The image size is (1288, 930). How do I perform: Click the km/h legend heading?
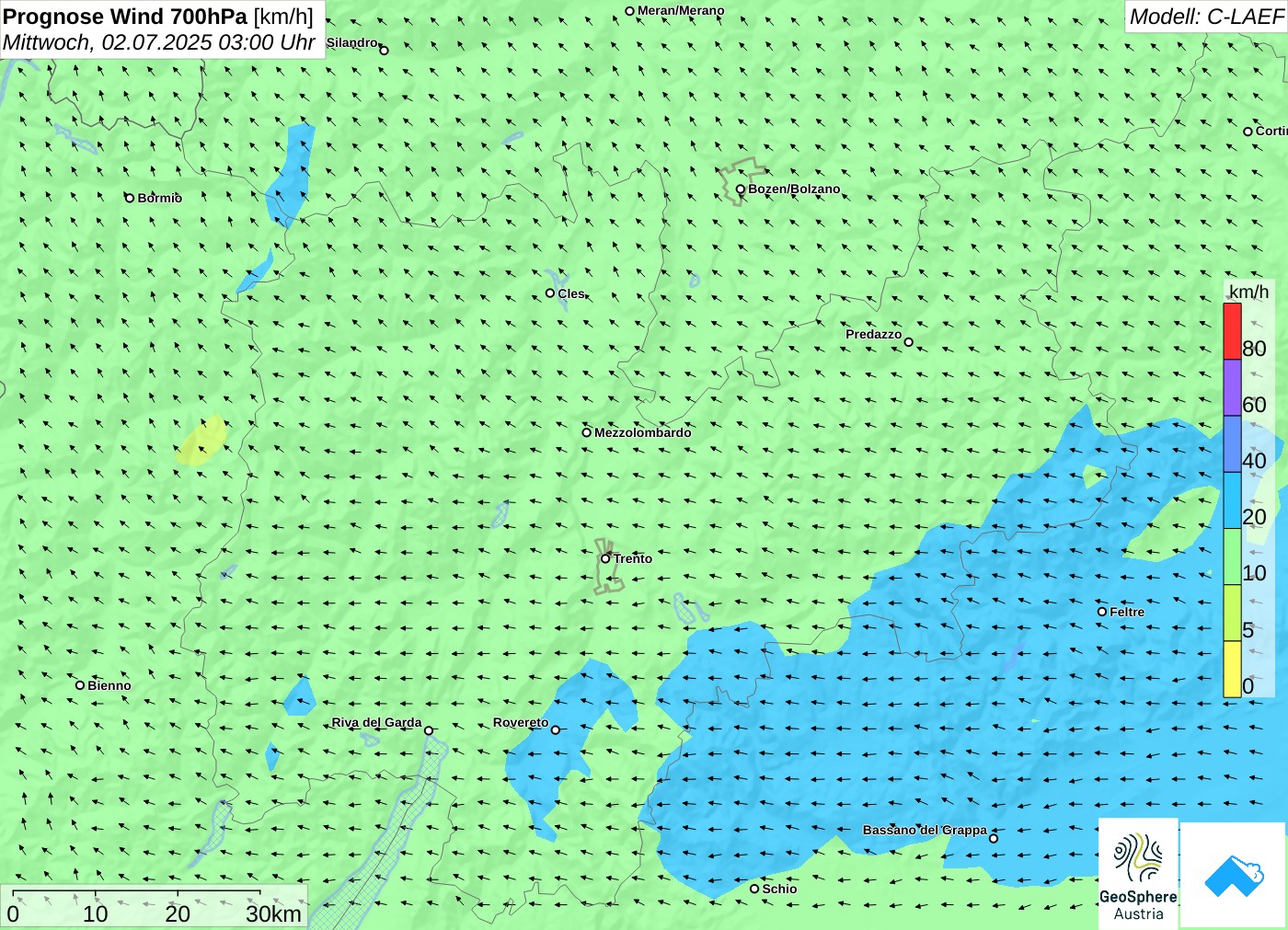click(x=1248, y=292)
